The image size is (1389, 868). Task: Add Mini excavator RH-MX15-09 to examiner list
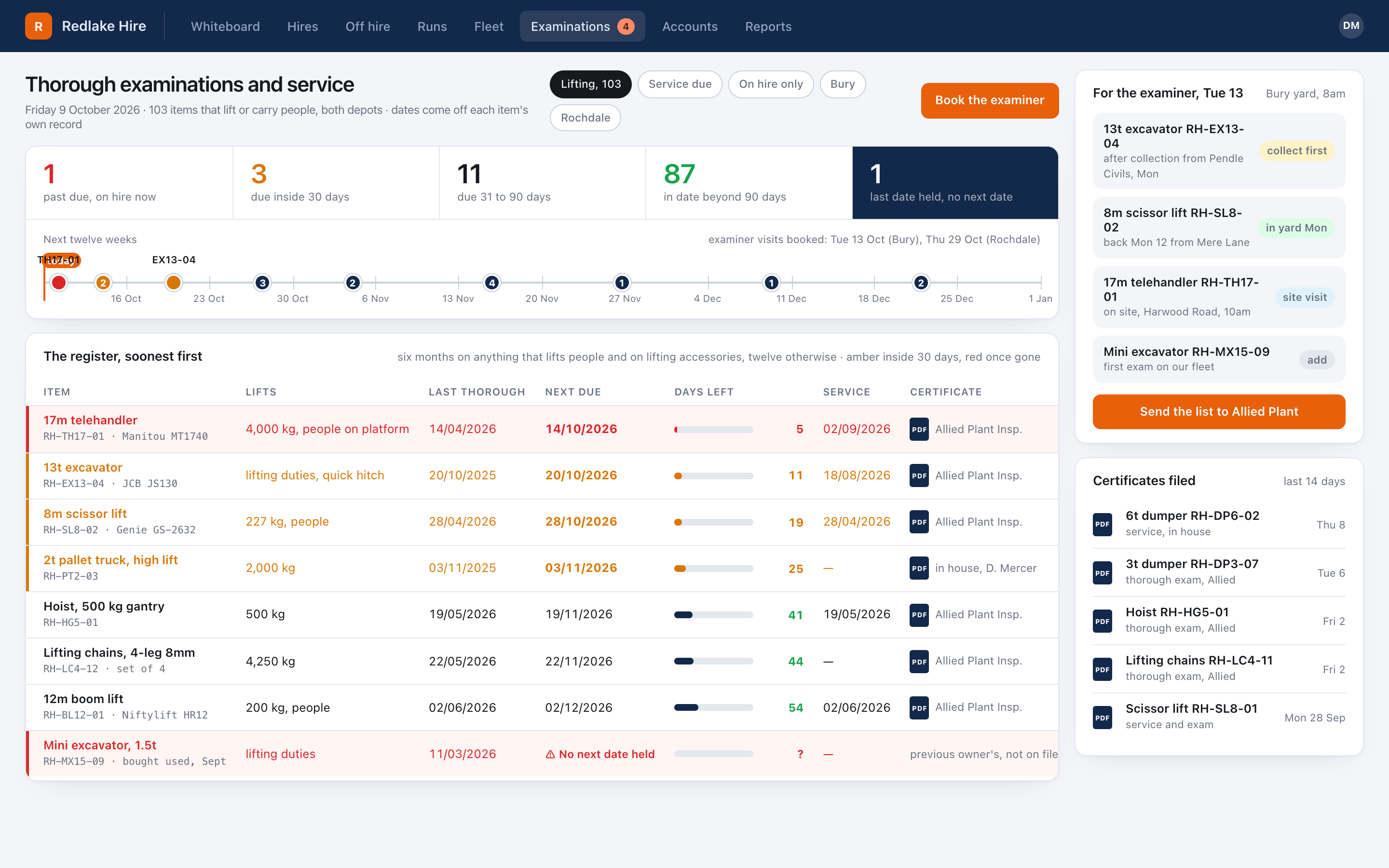(1317, 360)
